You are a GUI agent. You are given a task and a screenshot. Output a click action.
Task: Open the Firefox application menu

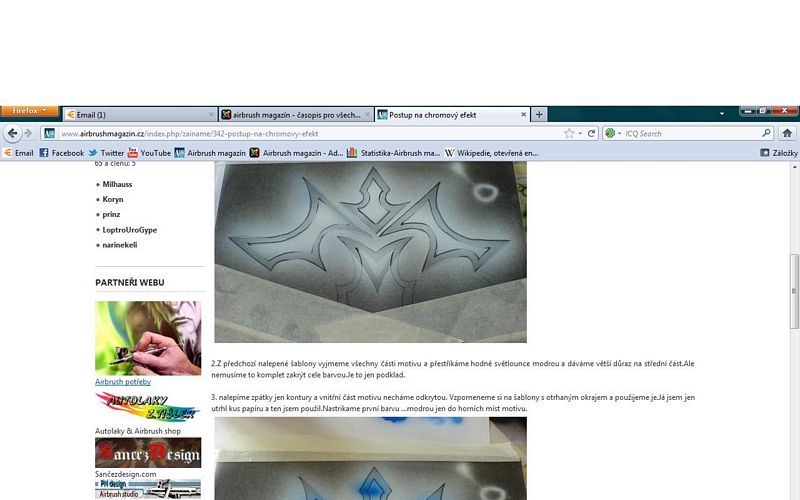coord(29,111)
